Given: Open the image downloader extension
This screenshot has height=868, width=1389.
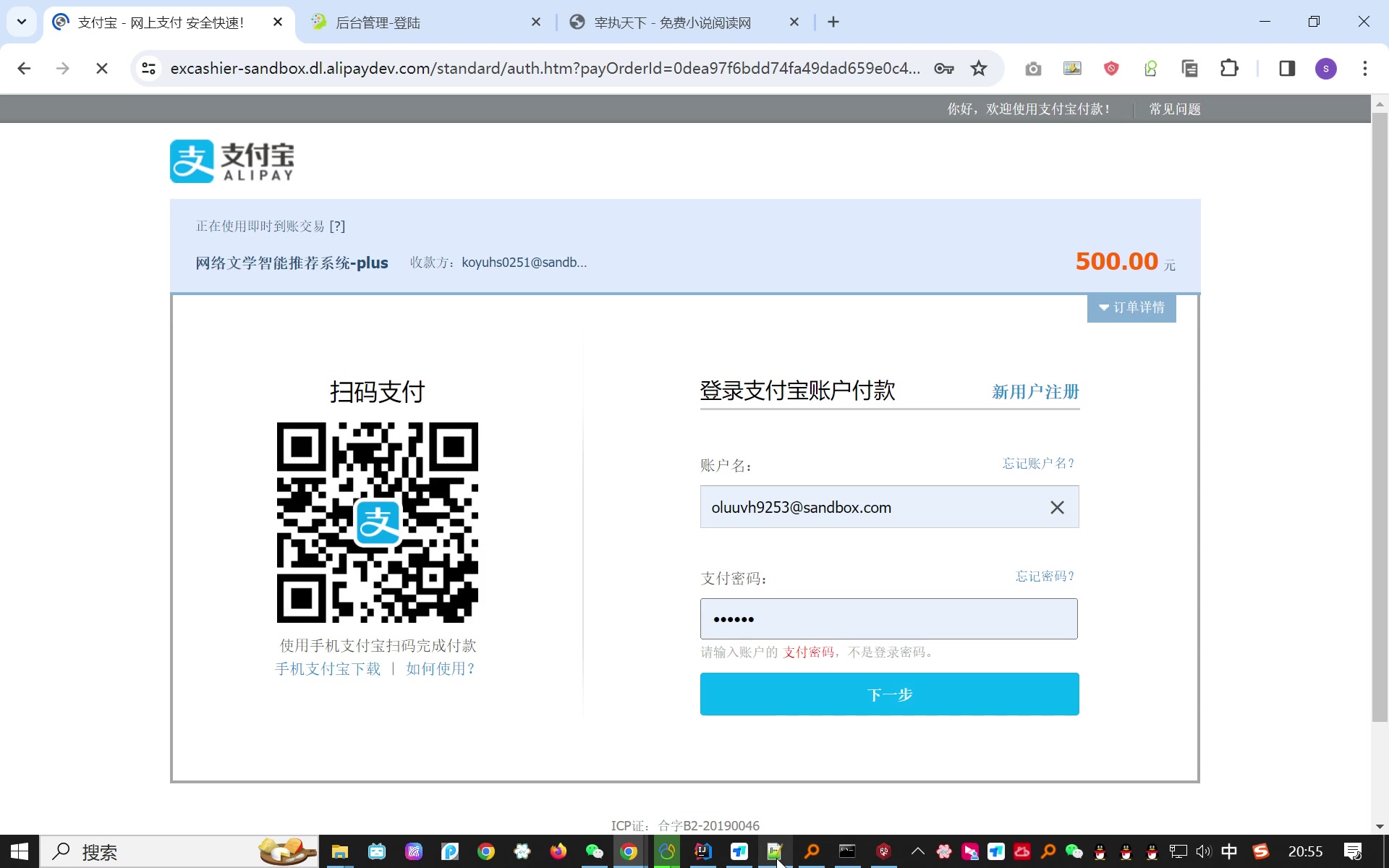Looking at the screenshot, I should [1072, 69].
